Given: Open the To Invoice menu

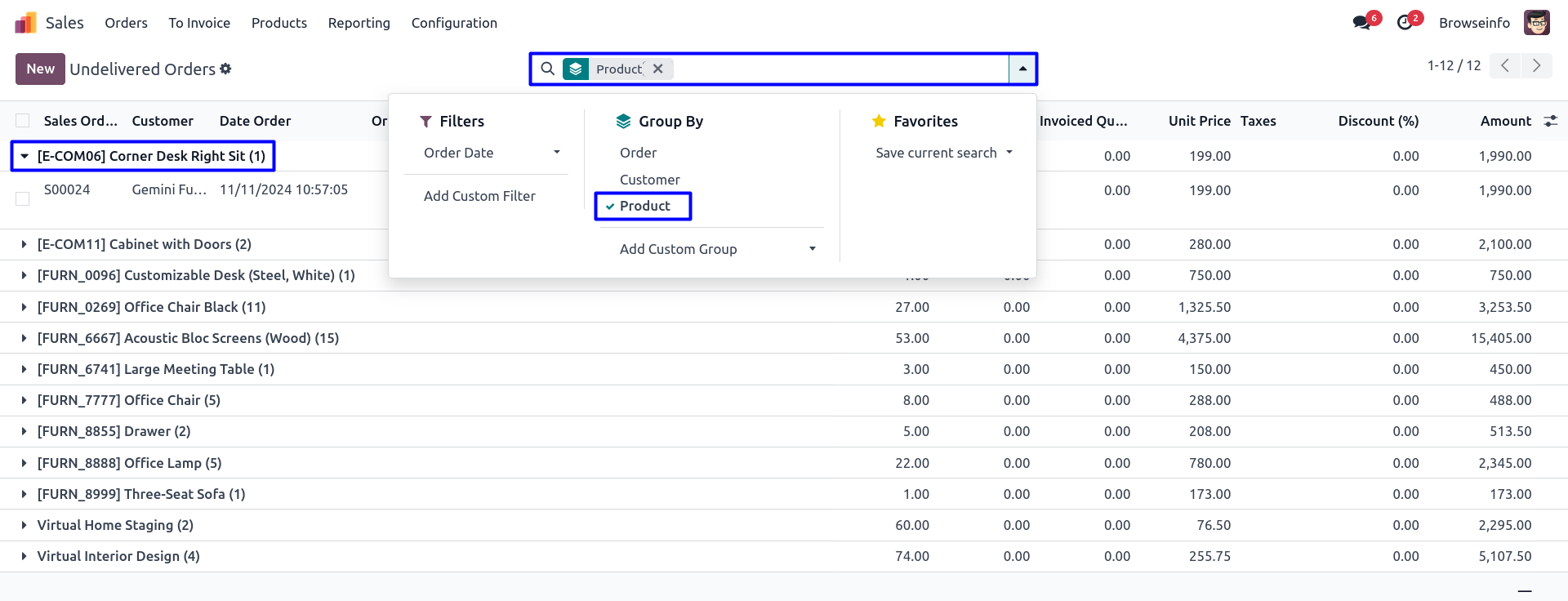Looking at the screenshot, I should pos(199,23).
